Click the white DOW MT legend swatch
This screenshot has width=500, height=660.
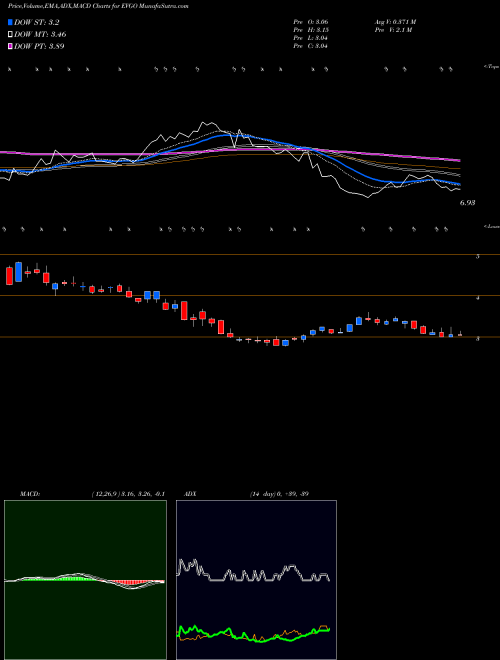click(x=10, y=34)
